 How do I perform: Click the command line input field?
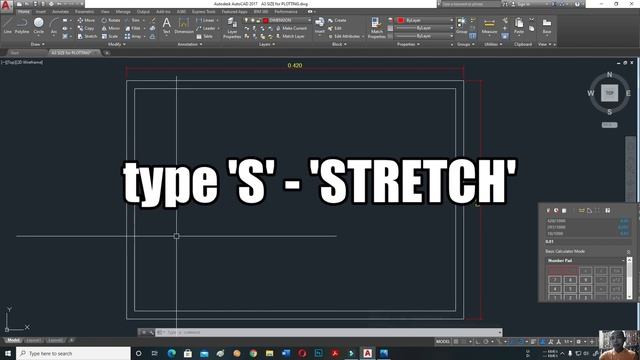(x=328, y=332)
